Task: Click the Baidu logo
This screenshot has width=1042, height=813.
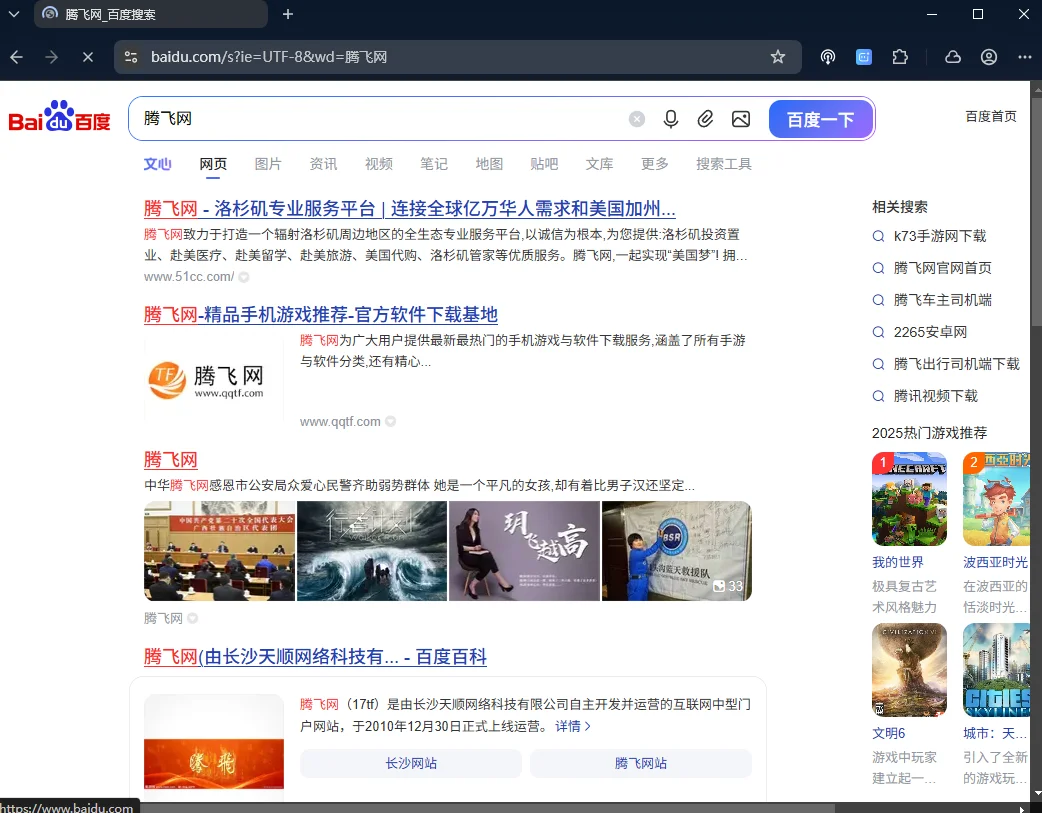Action: coord(59,117)
